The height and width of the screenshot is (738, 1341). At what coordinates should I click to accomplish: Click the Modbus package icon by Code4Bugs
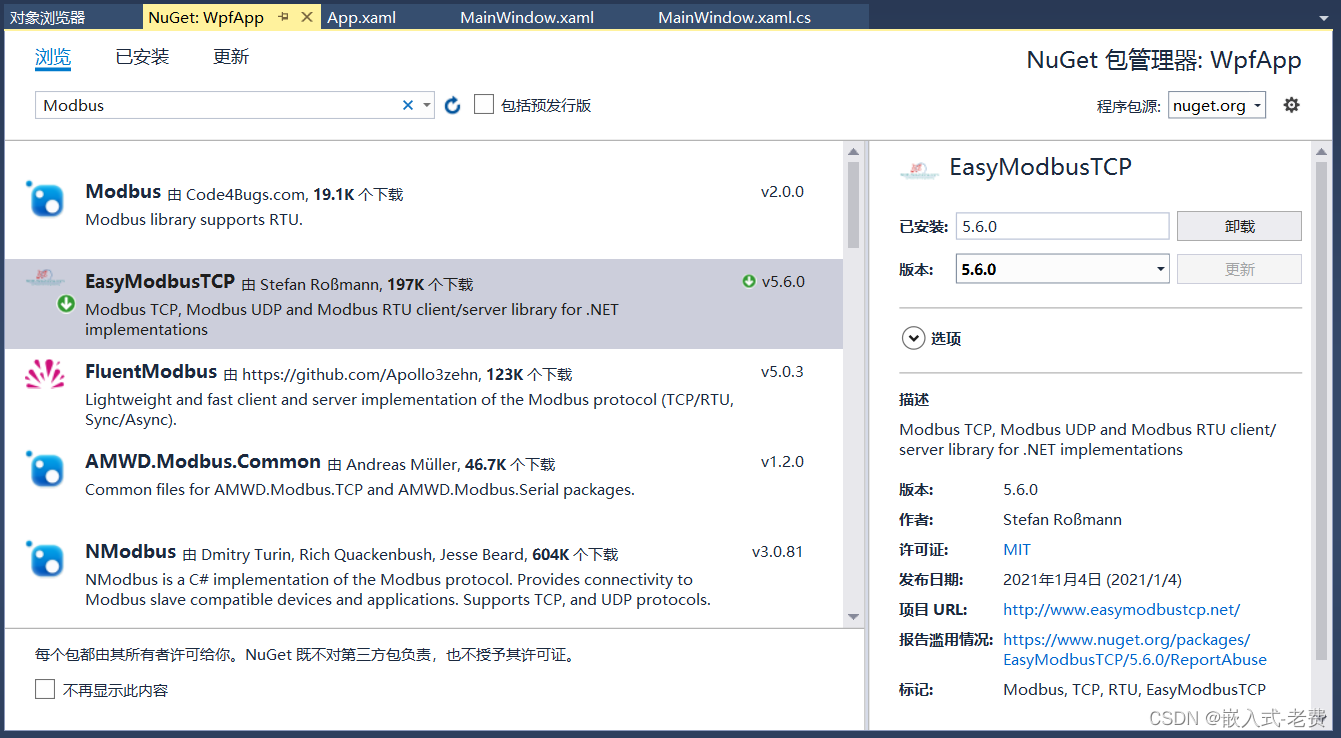tap(45, 199)
